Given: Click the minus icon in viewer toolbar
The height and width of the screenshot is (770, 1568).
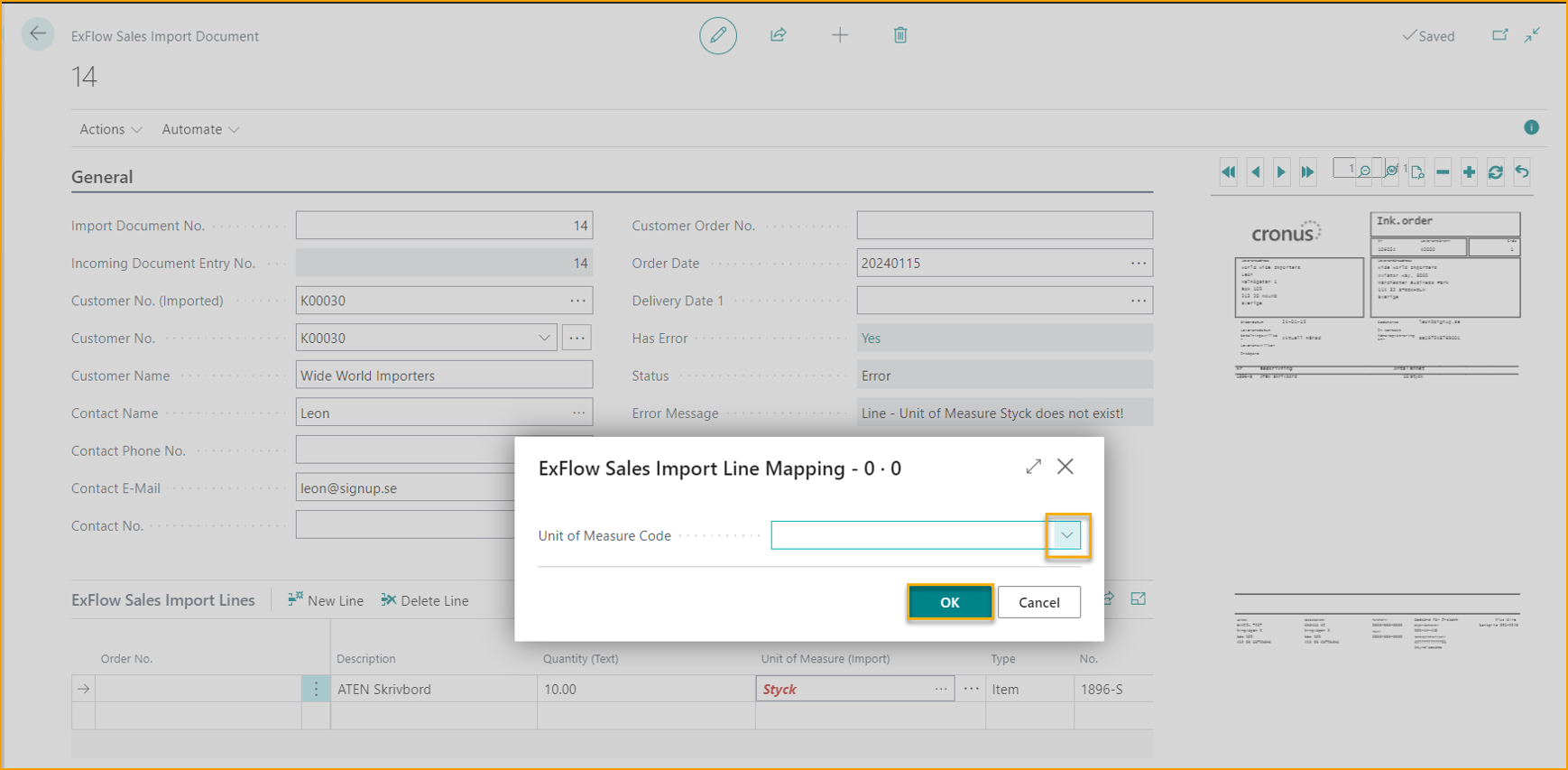Looking at the screenshot, I should pos(1443,172).
